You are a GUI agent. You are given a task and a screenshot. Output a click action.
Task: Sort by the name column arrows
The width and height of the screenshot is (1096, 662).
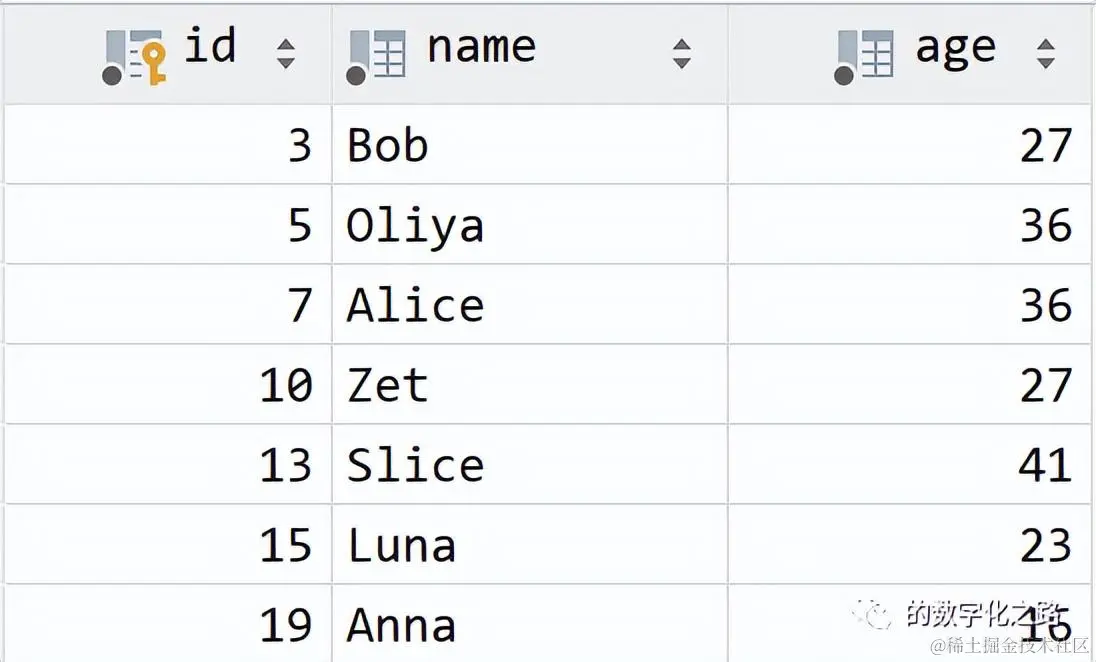(x=682, y=54)
